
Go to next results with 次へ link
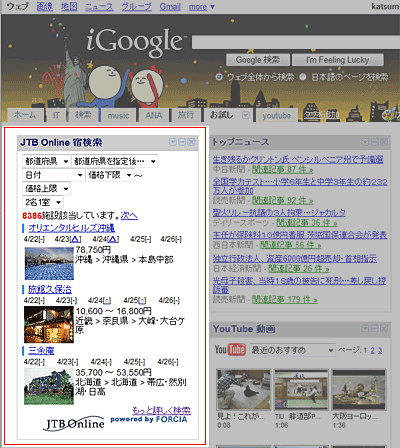(x=129, y=216)
